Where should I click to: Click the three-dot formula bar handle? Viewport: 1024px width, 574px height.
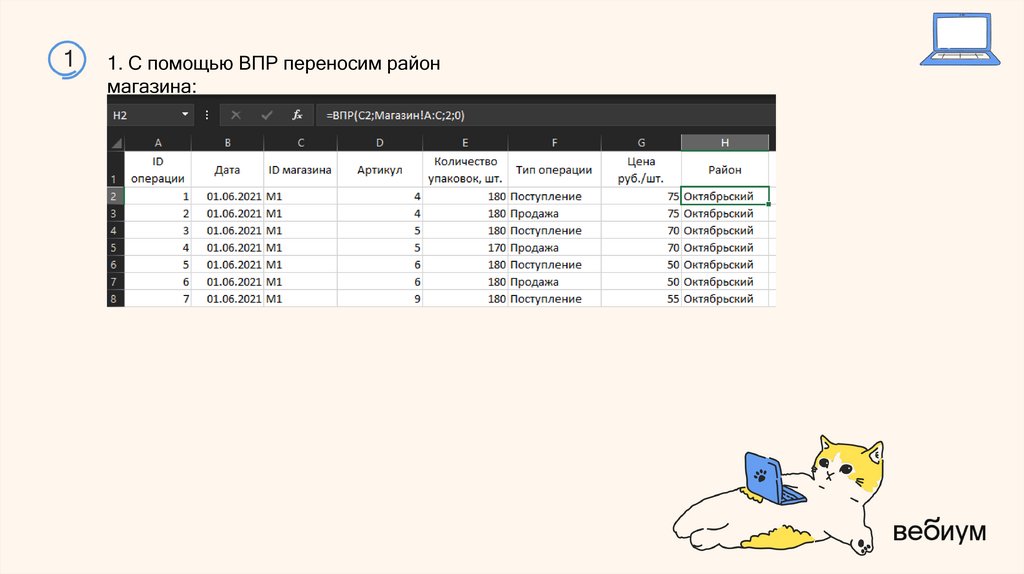[x=207, y=115]
